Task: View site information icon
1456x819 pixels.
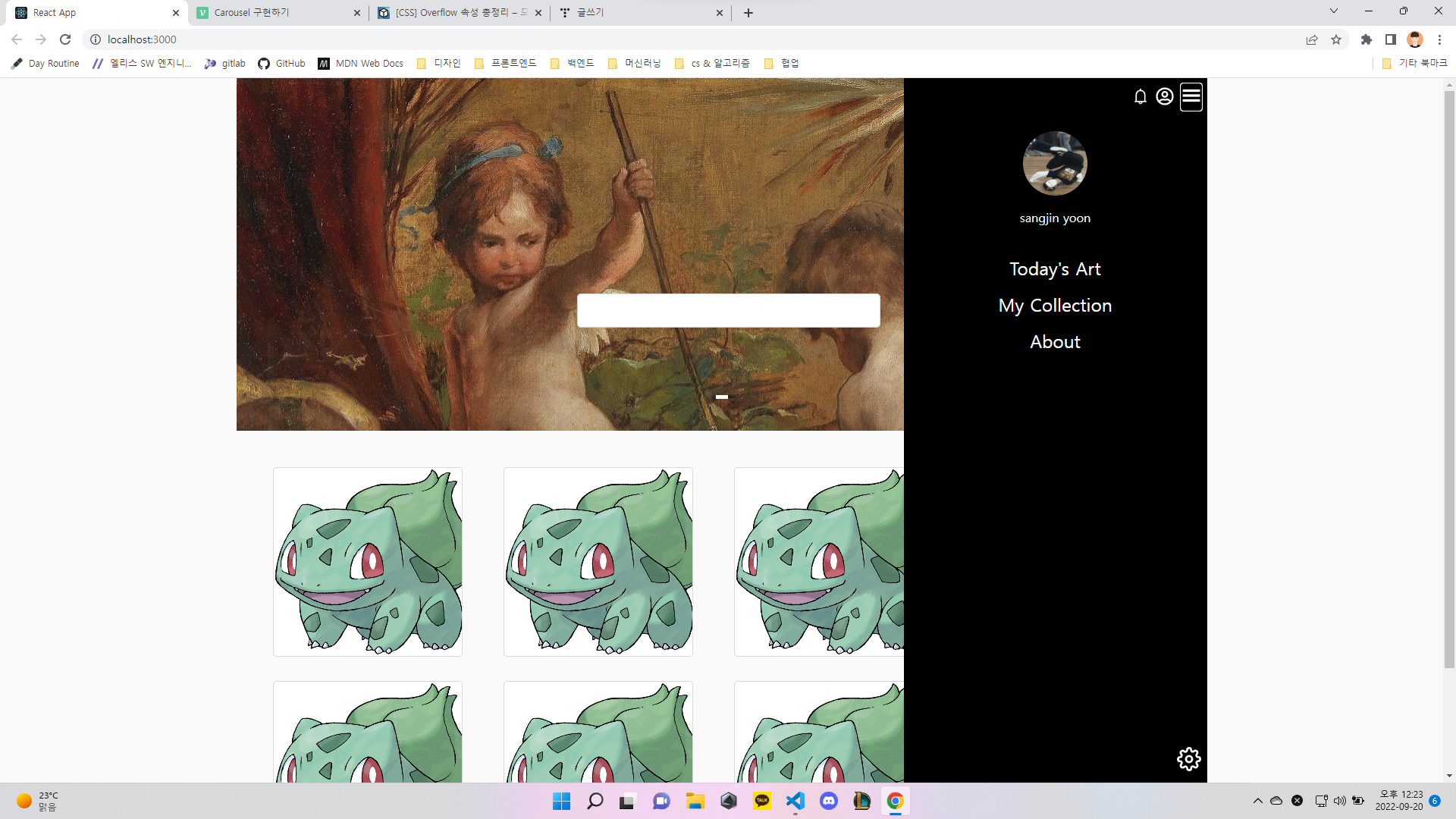Action: coord(96,39)
